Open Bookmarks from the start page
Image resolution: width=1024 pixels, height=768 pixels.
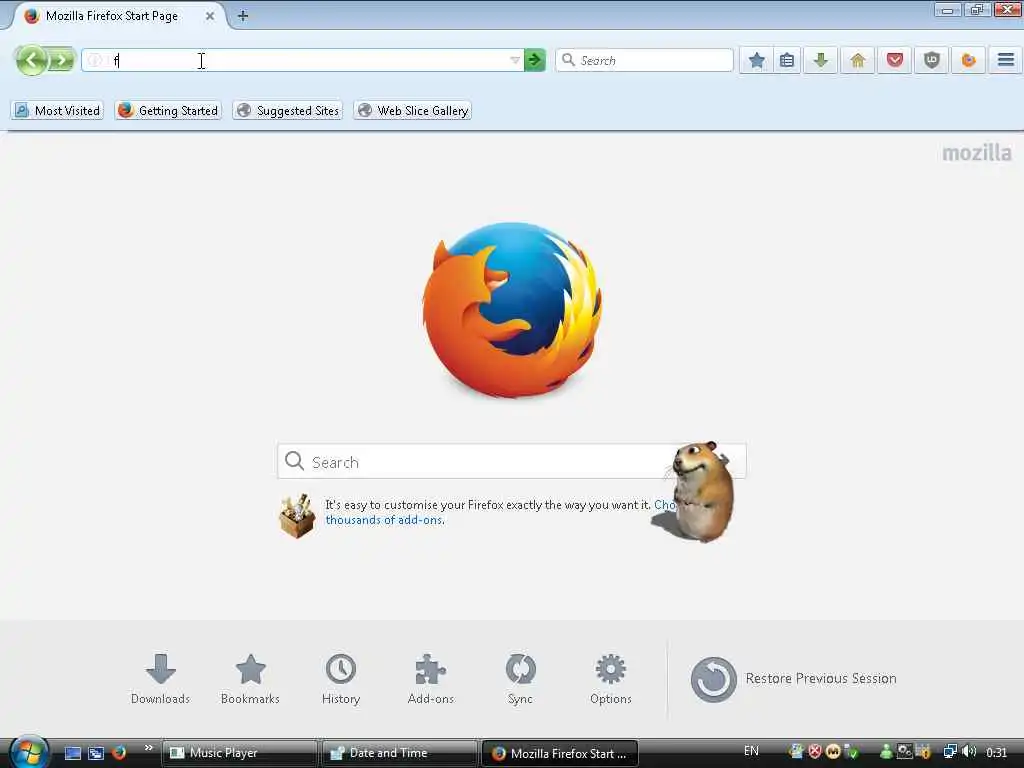click(x=250, y=679)
